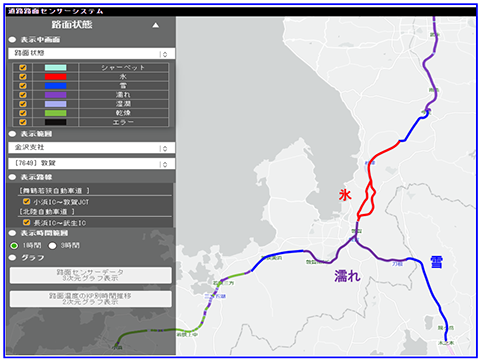Select the 1時間 radio button
Image resolution: width=480 pixels, height=361 pixels.
point(14,246)
